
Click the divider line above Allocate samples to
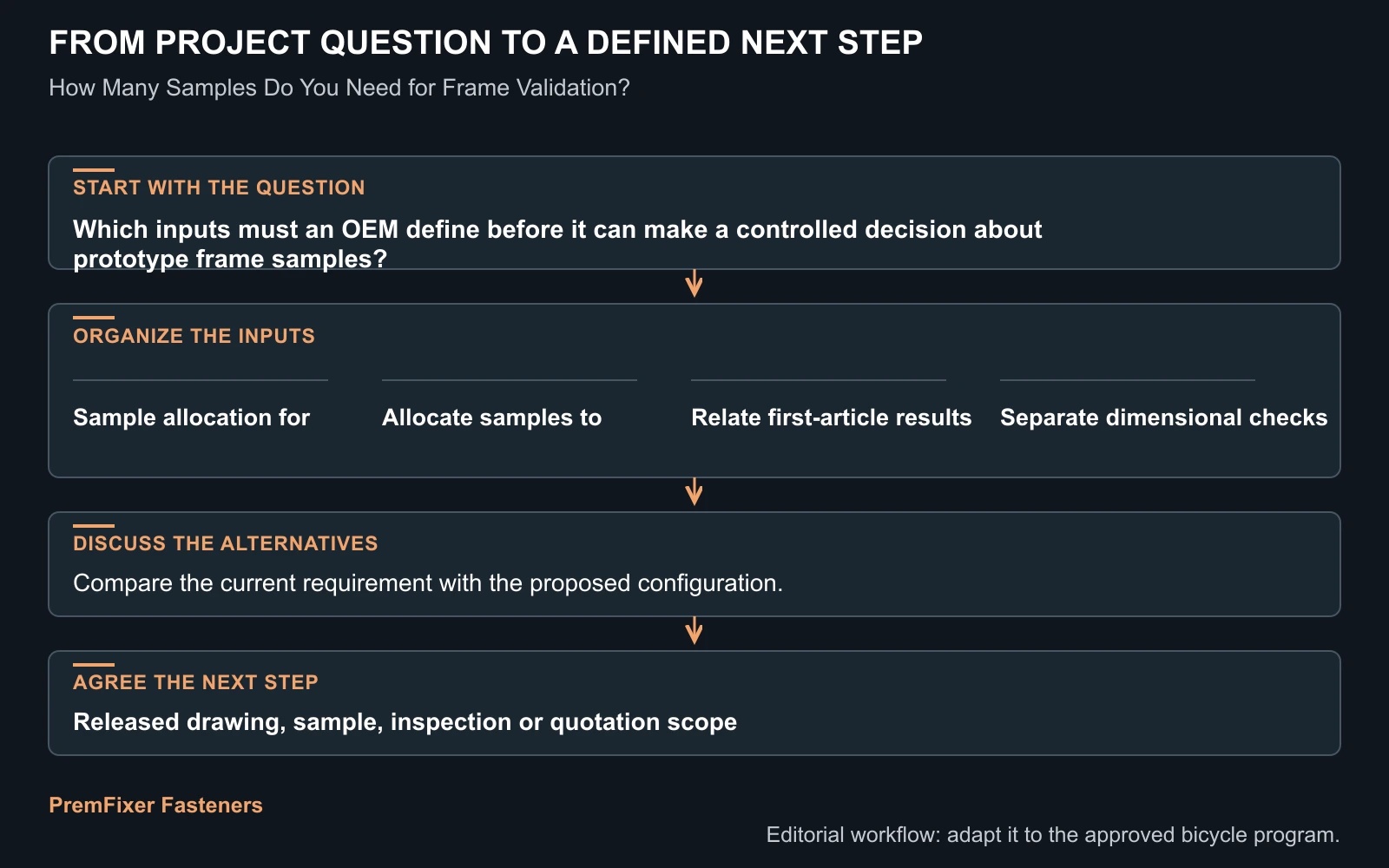click(x=510, y=380)
